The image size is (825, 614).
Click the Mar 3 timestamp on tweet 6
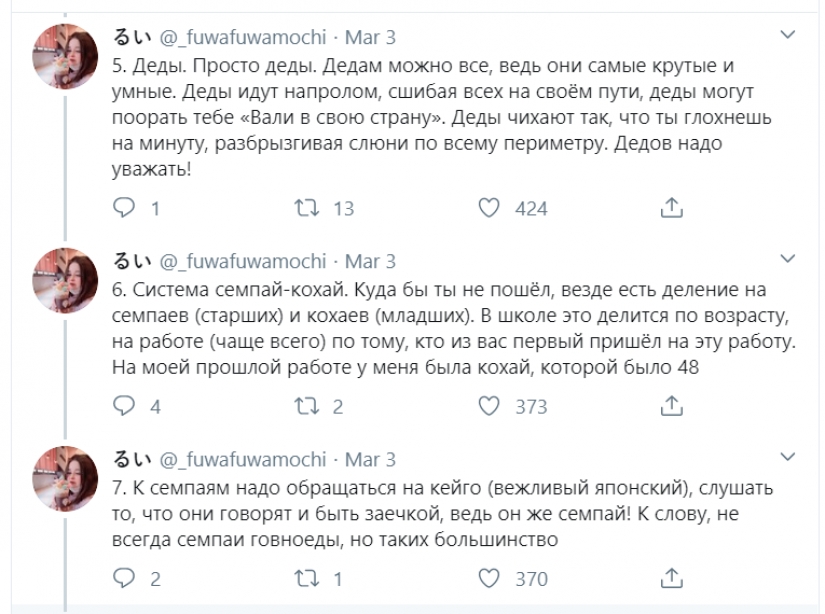click(371, 260)
